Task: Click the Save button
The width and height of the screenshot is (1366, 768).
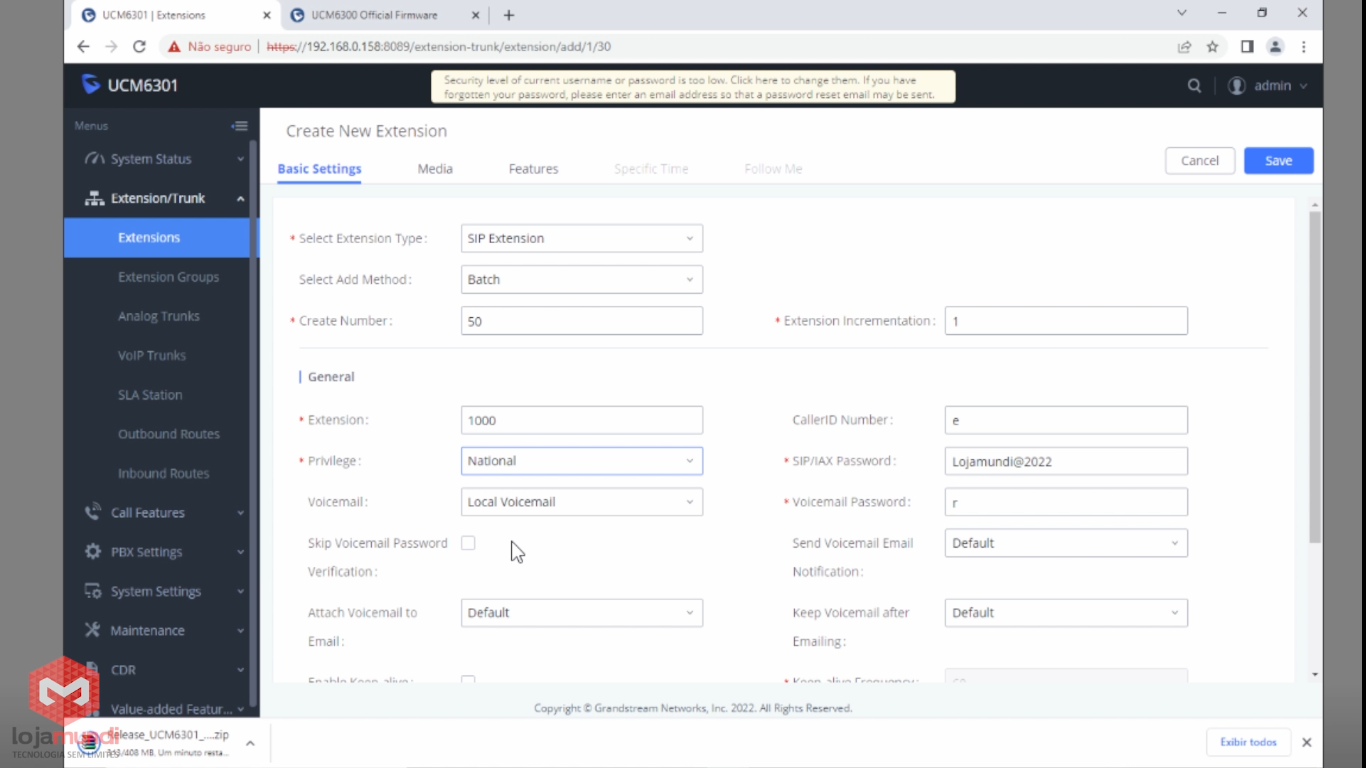Action: coord(1278,161)
